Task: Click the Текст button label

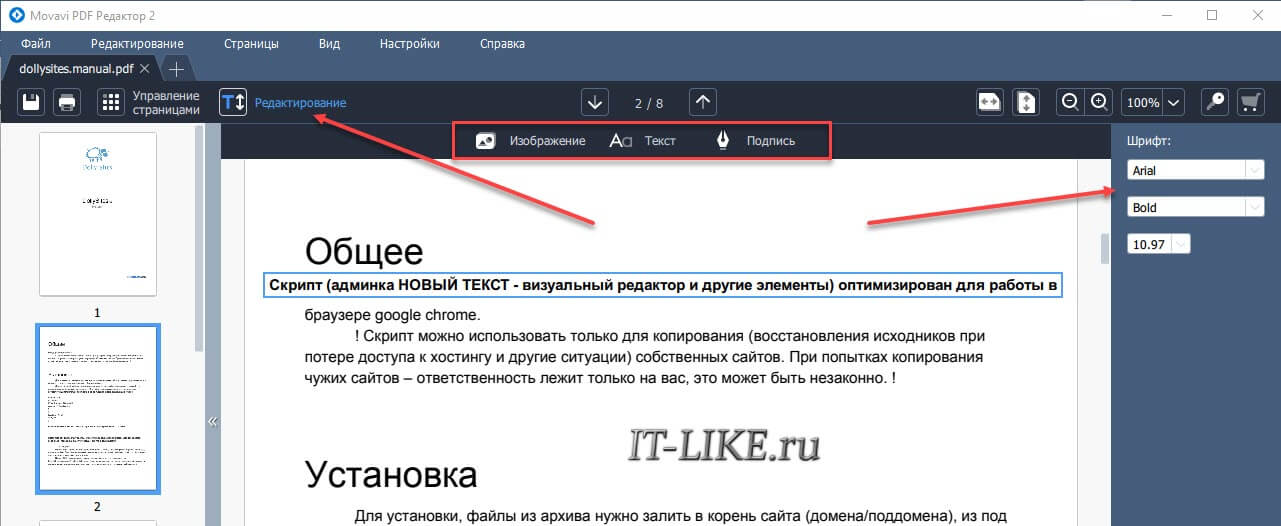Action: (660, 141)
